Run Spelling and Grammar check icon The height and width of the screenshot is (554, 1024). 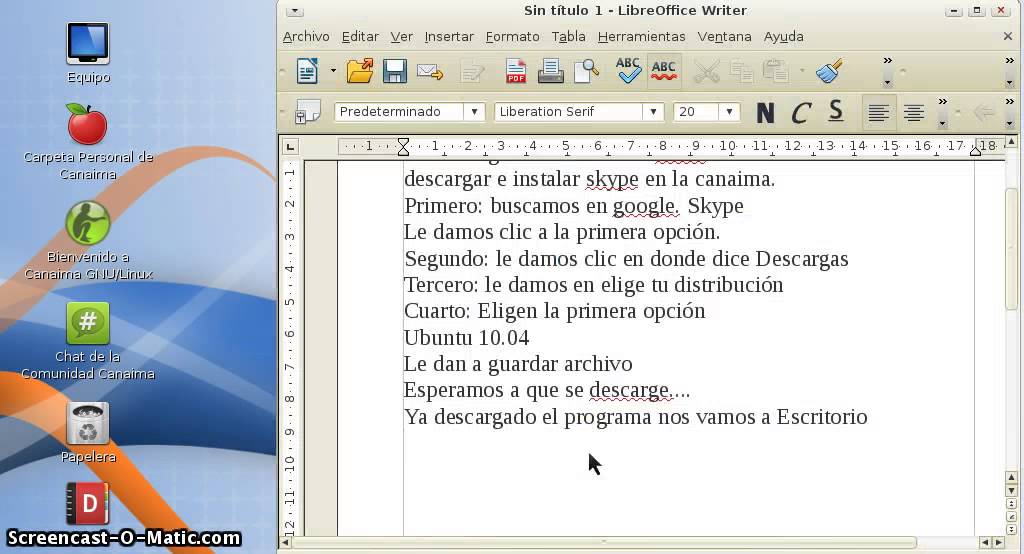[x=628, y=70]
